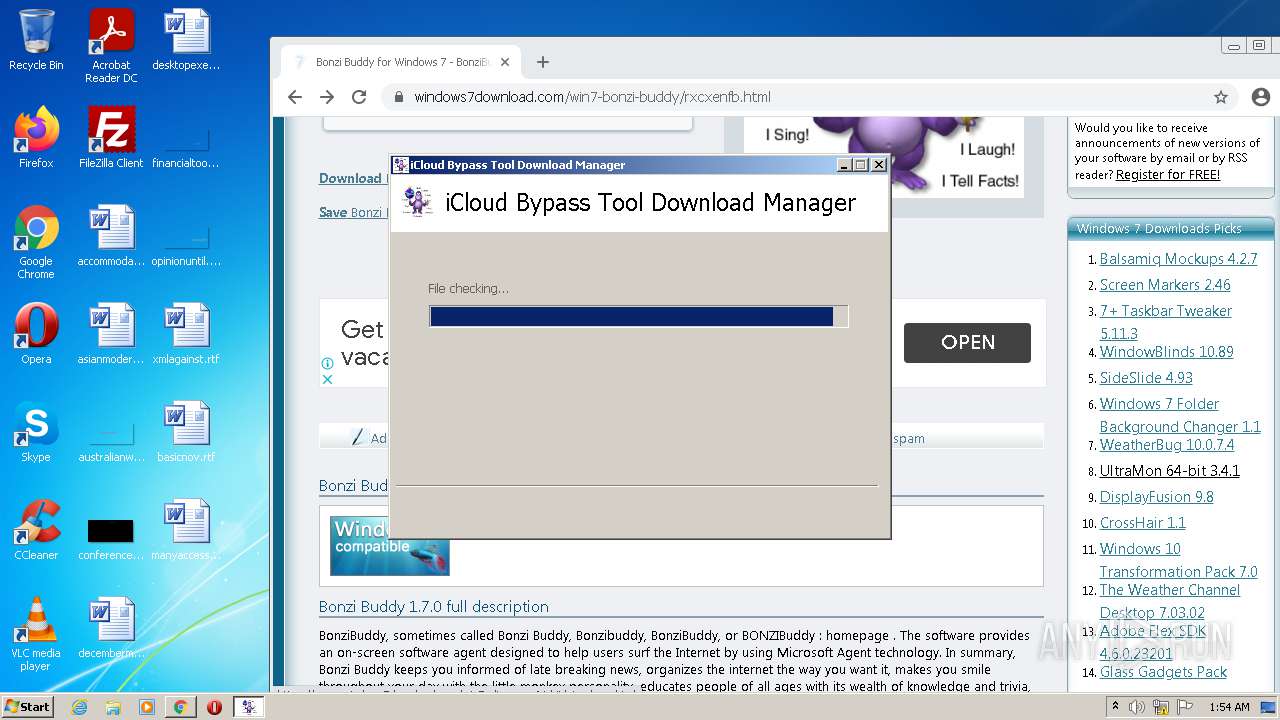
Task: Open The Weather Channel Desktop link
Action: pos(1170,601)
